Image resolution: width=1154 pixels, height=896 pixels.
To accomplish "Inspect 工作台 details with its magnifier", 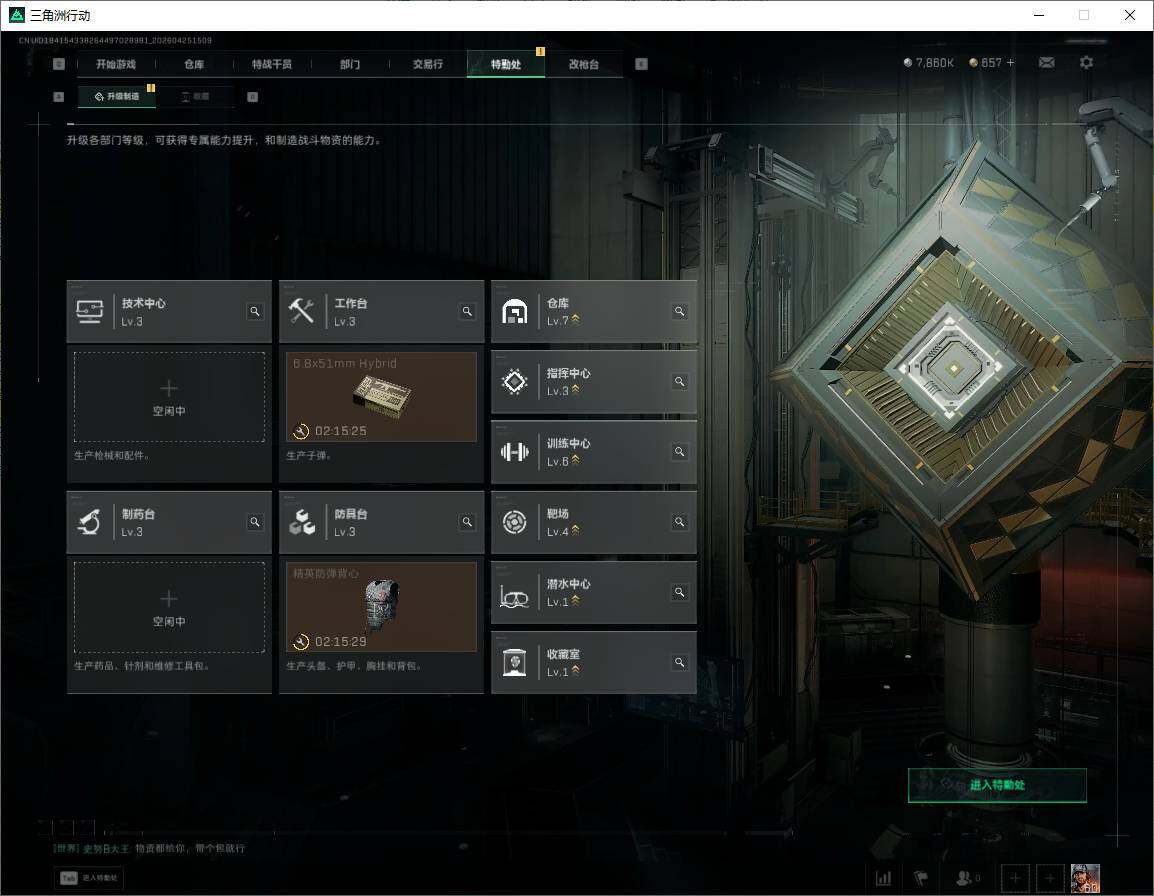I will [467, 311].
